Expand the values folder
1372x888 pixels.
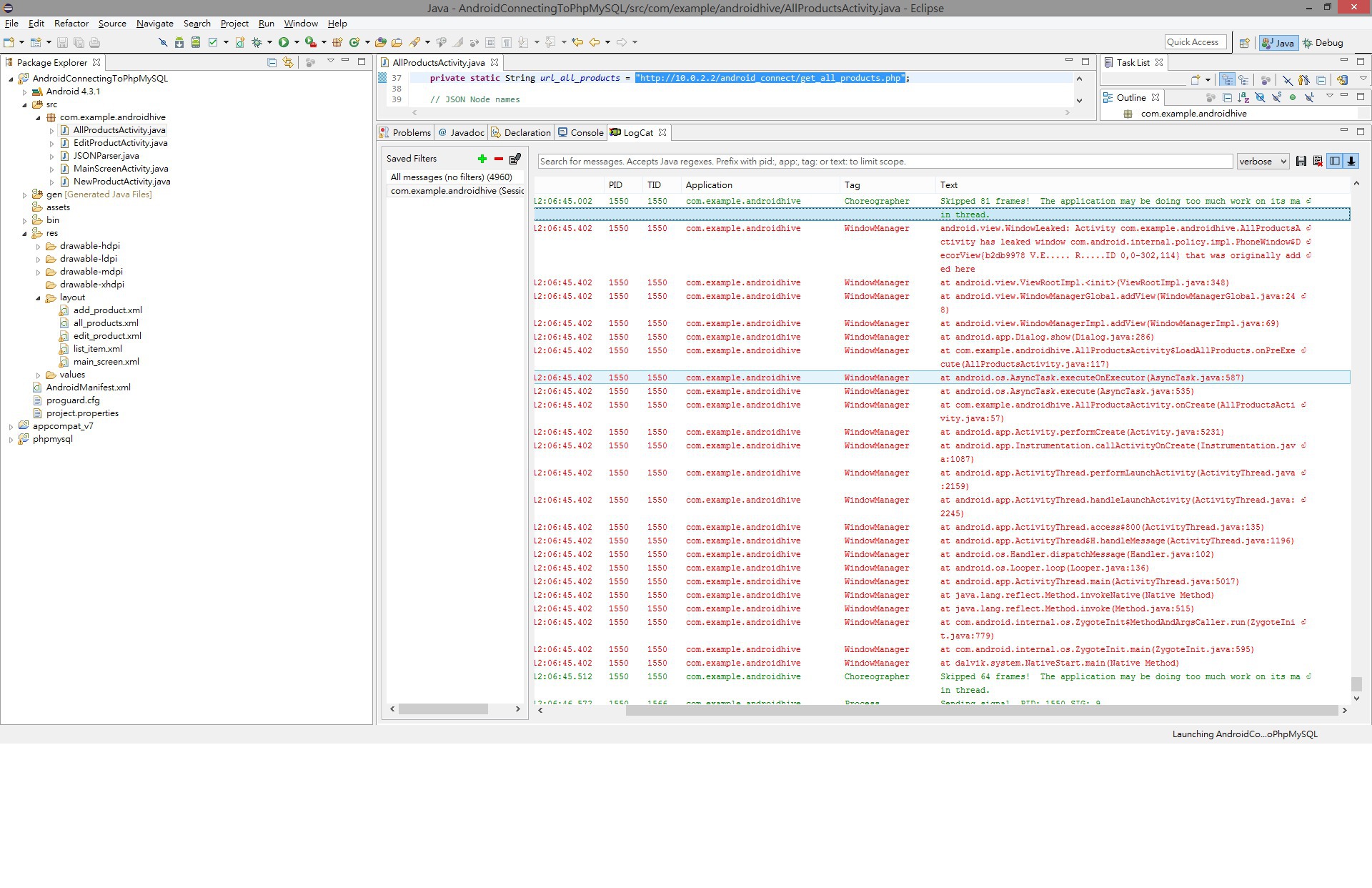click(38, 375)
